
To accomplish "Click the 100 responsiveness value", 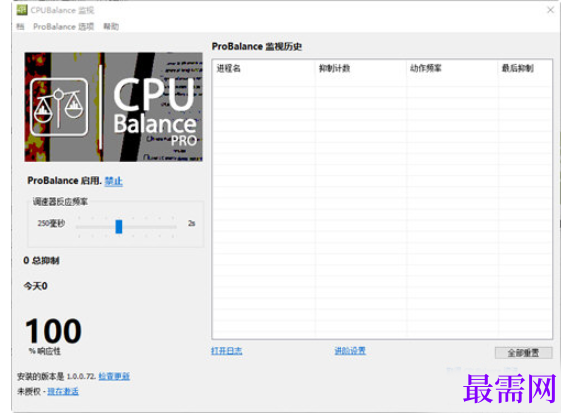I will (x=53, y=331).
